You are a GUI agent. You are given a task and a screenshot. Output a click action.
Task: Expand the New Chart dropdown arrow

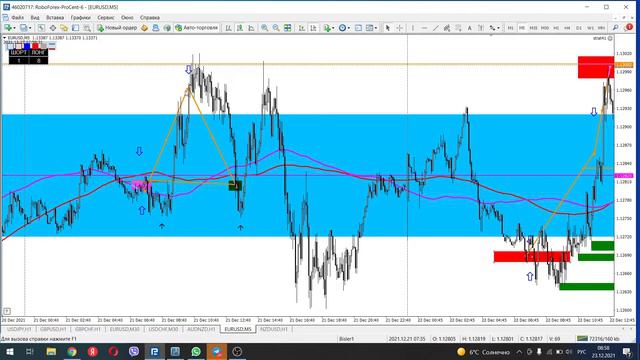point(14,28)
